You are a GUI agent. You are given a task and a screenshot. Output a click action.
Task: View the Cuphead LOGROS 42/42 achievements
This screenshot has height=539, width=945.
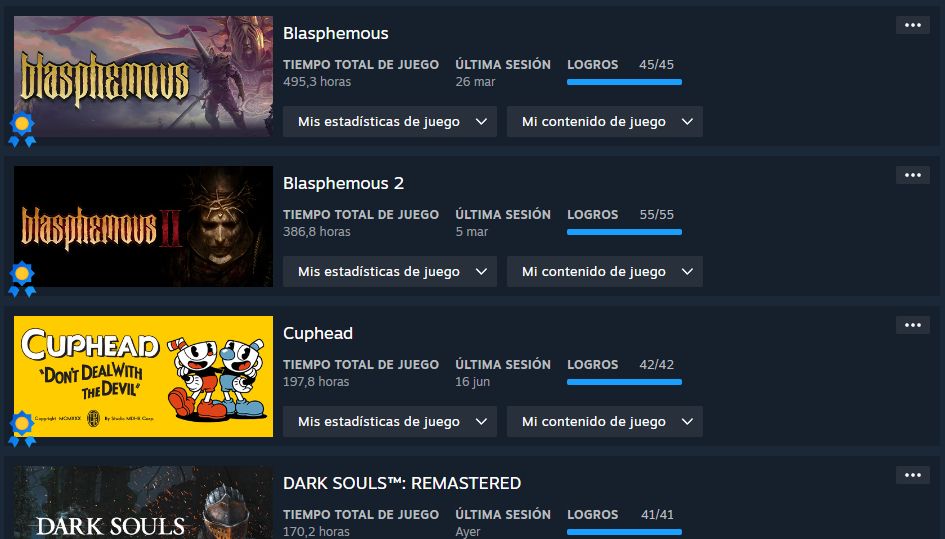click(621, 365)
